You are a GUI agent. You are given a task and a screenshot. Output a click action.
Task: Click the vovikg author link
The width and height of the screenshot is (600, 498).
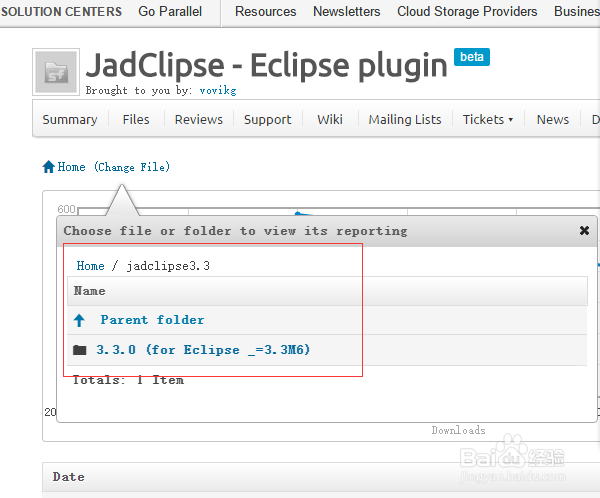[x=218, y=91]
